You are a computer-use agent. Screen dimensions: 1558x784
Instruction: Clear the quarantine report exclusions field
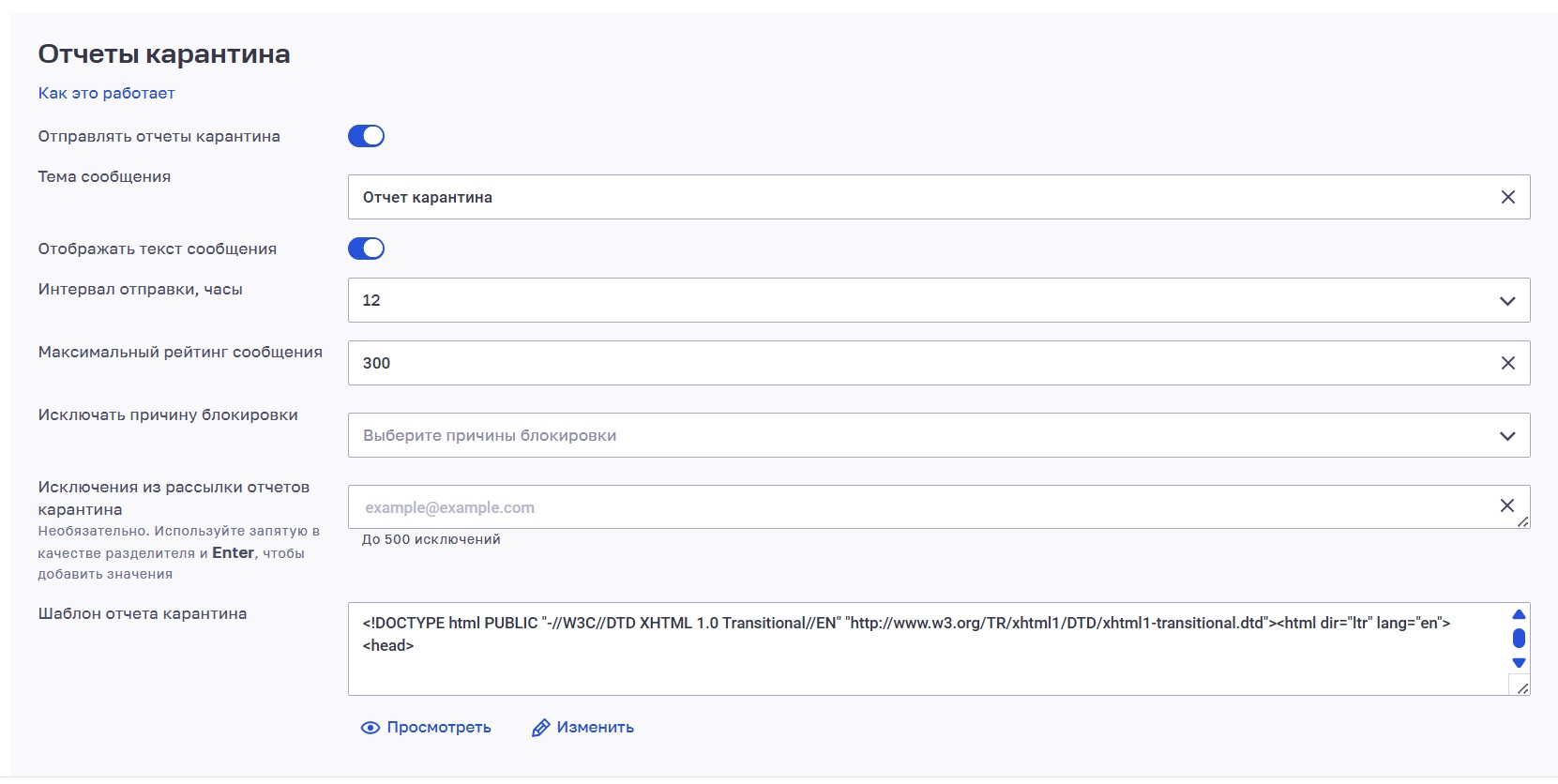click(1506, 505)
